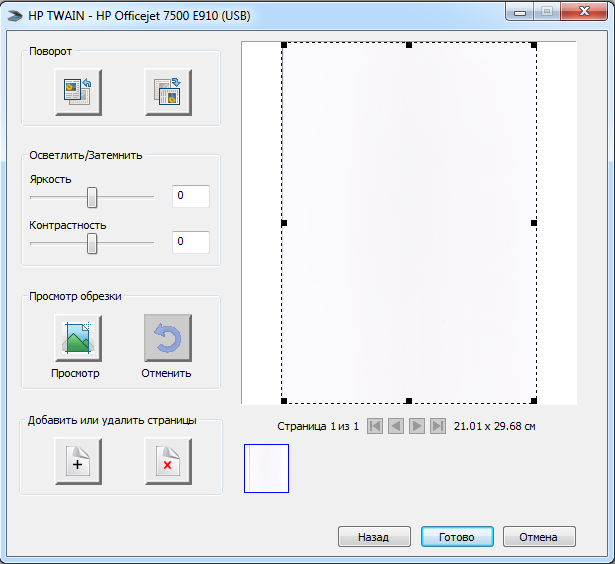Image resolution: width=615 pixels, height=564 pixels.
Task: Jump to the last page
Action: click(438, 426)
